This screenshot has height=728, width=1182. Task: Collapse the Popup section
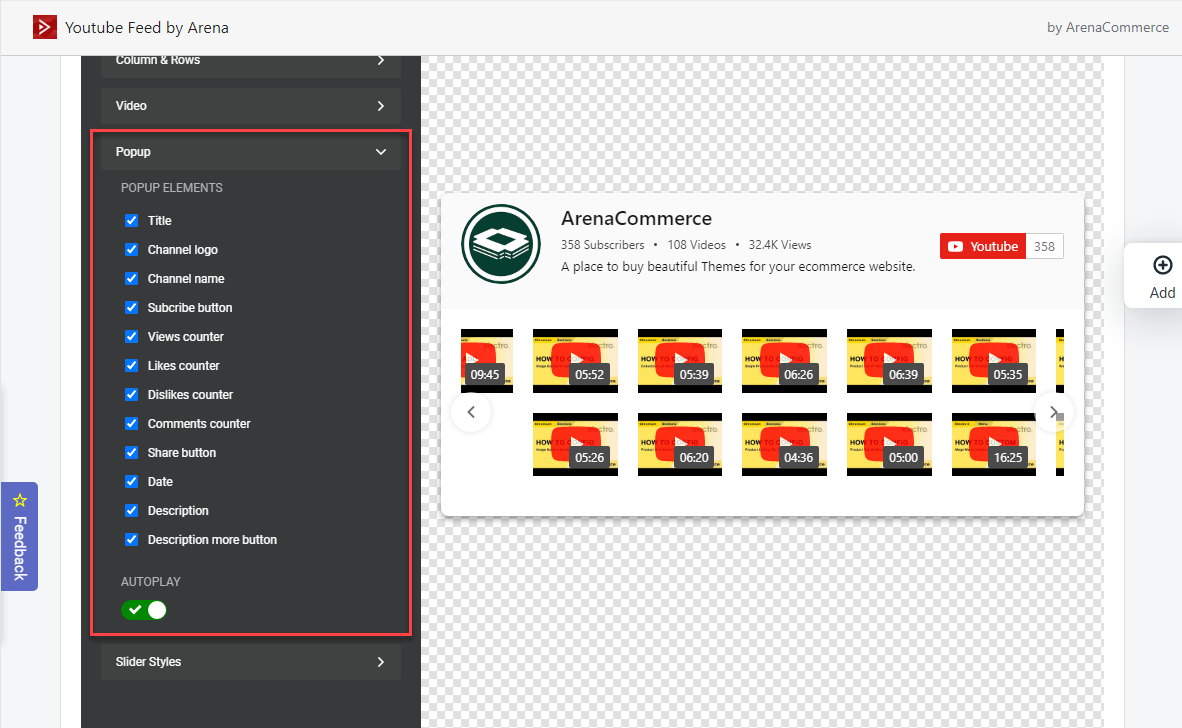pos(251,151)
